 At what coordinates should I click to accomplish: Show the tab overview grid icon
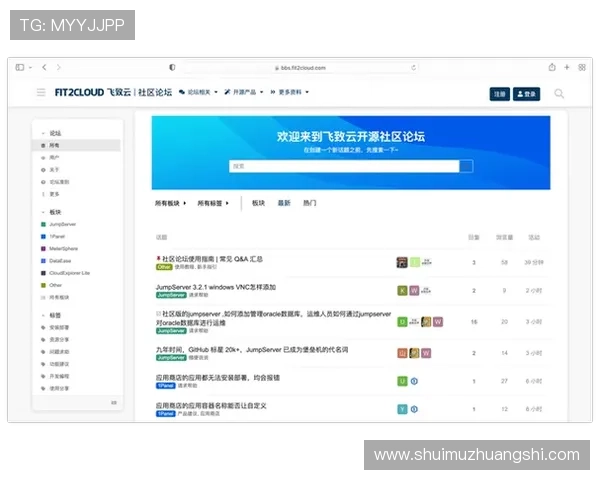pyautogui.click(x=582, y=67)
